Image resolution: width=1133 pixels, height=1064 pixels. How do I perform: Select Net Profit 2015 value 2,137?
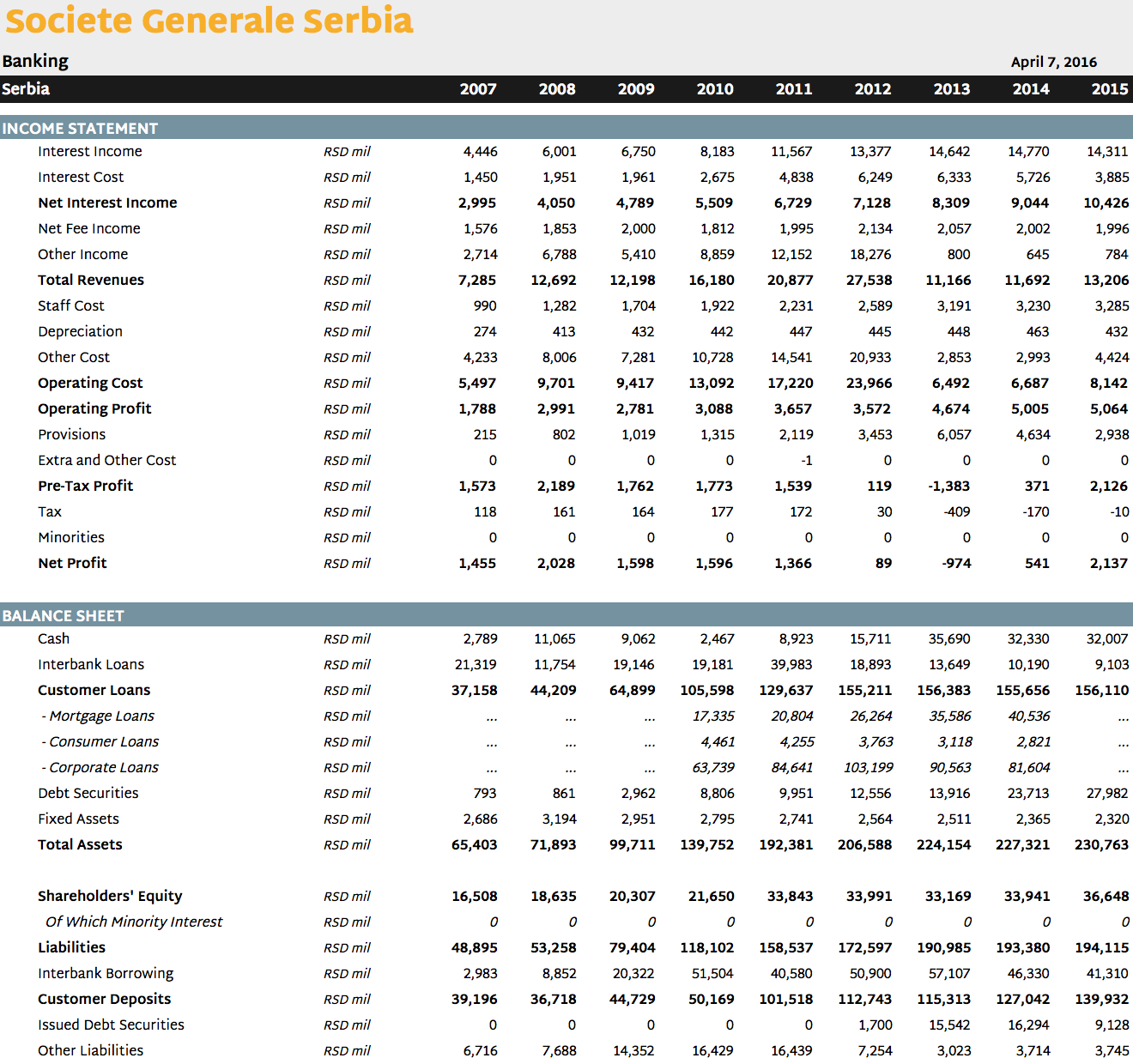(x=1109, y=564)
